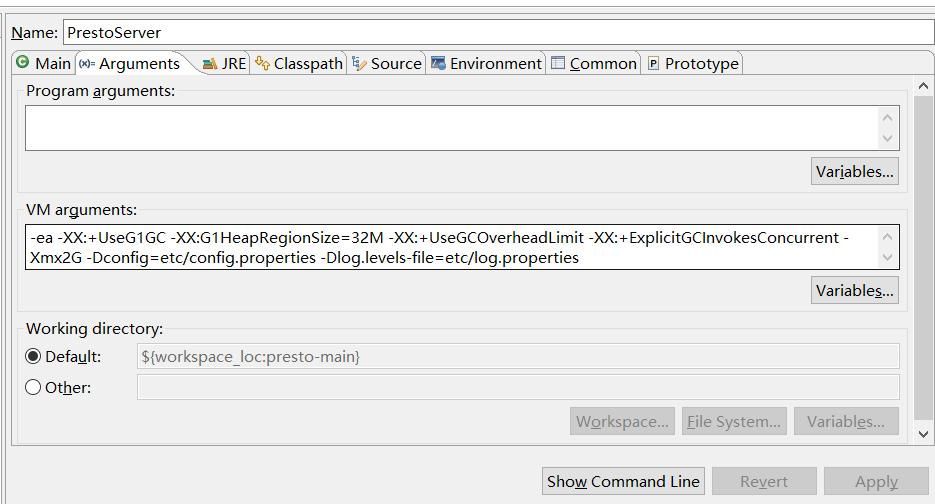Click inside VM arguments text area
This screenshot has height=504, width=935.
tap(452, 247)
